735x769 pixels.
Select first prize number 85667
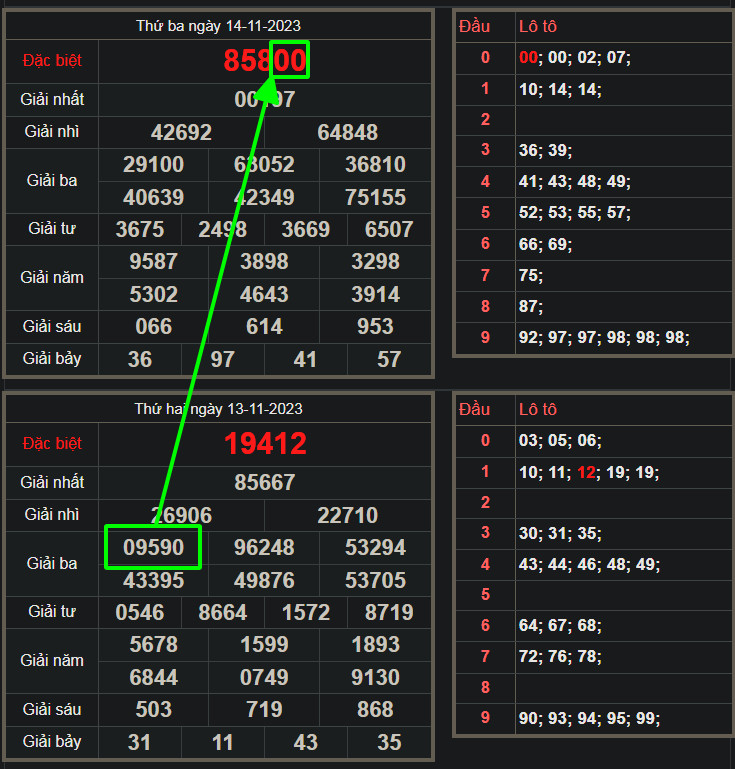coord(264,482)
